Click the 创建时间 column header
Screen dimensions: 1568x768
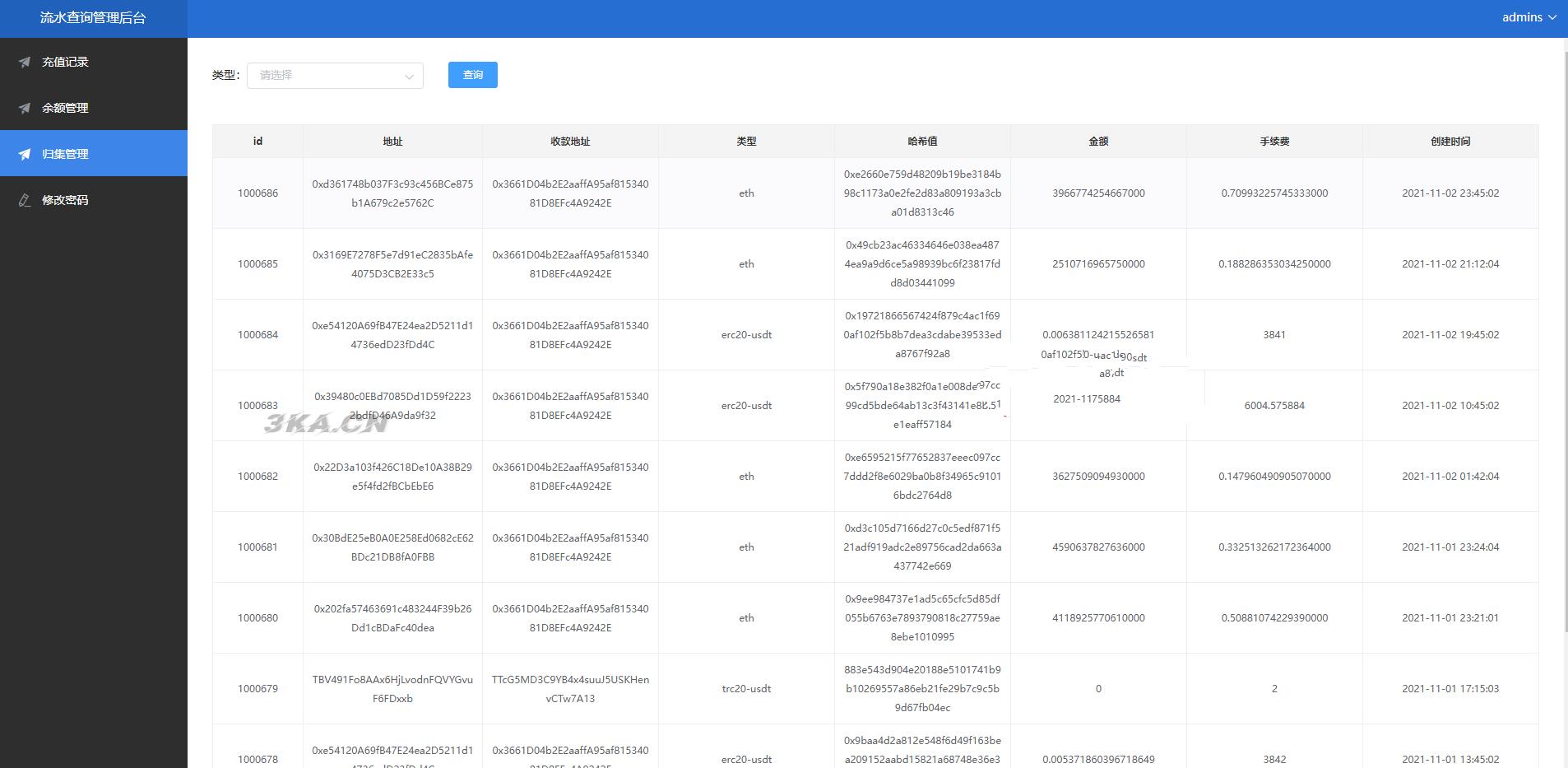pyautogui.click(x=1450, y=142)
